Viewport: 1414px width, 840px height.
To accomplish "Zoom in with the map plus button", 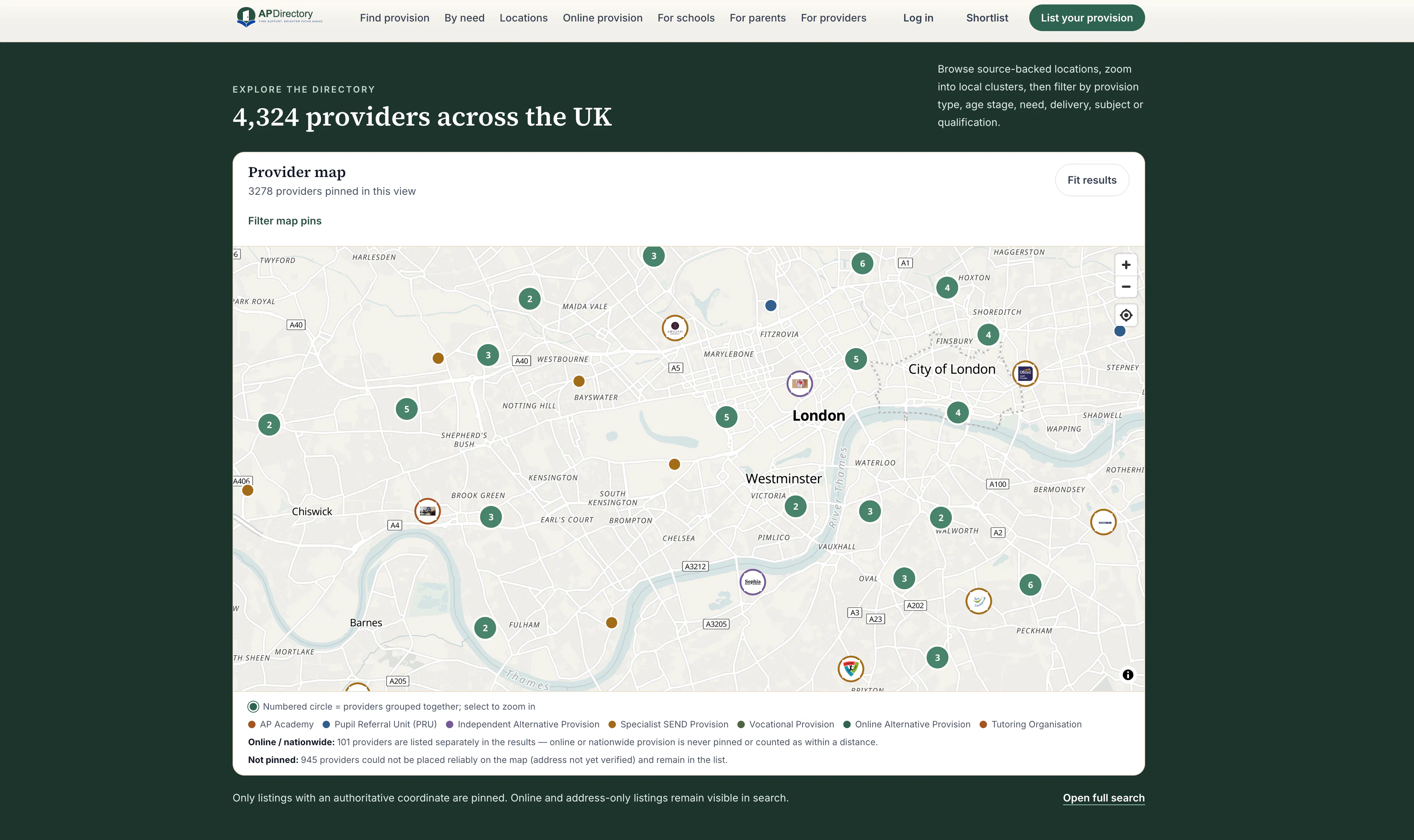I will tap(1125, 265).
